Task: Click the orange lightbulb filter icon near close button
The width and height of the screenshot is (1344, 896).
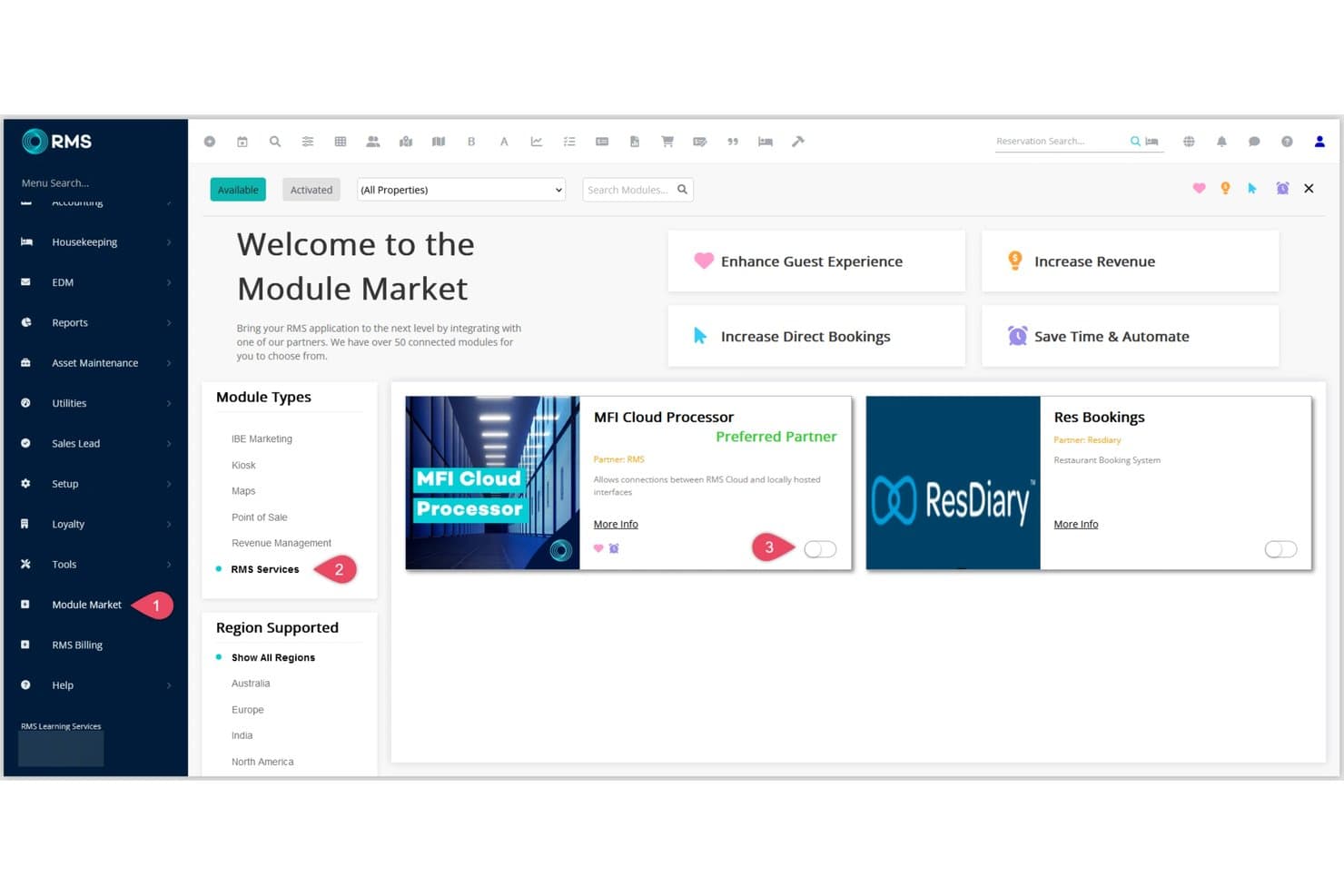Action: (1225, 188)
